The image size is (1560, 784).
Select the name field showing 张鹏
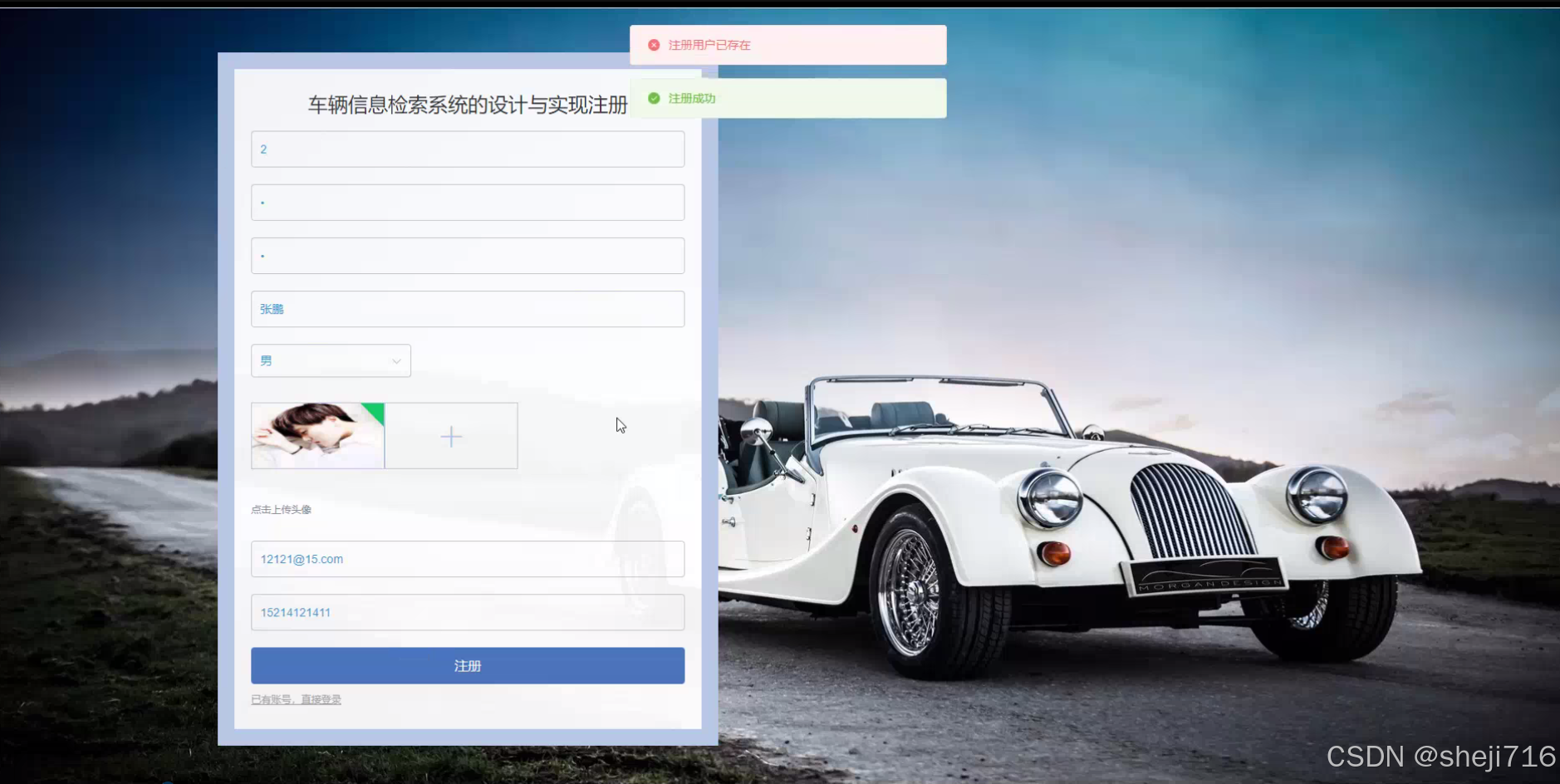(x=467, y=308)
